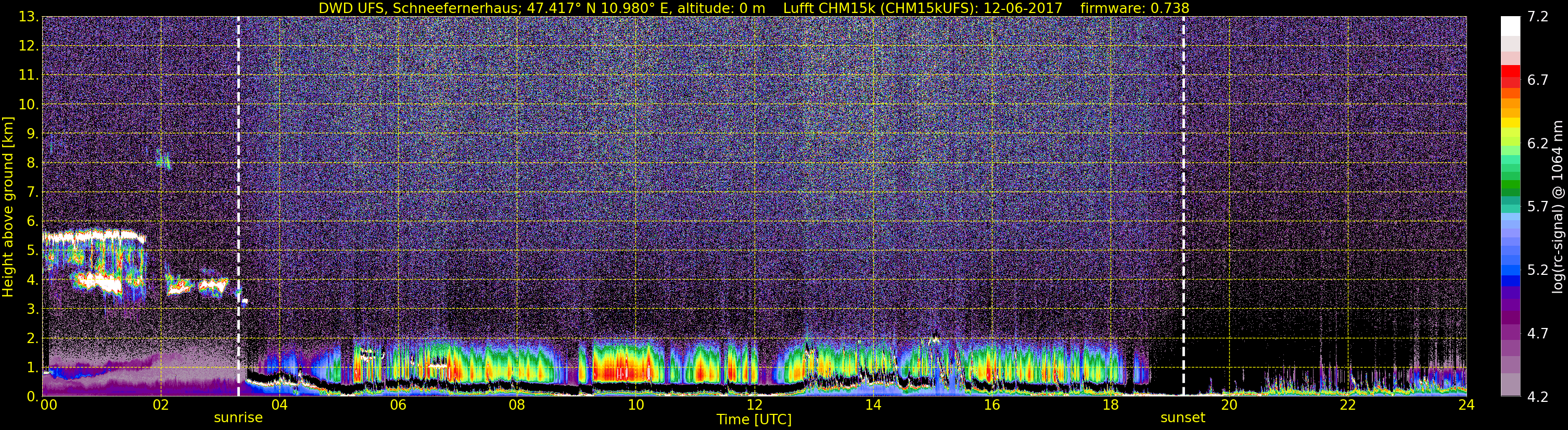Click the colorbar label 'log(rc-signal) @ 1064 nm'
1568x430 pixels.
coord(1558,207)
